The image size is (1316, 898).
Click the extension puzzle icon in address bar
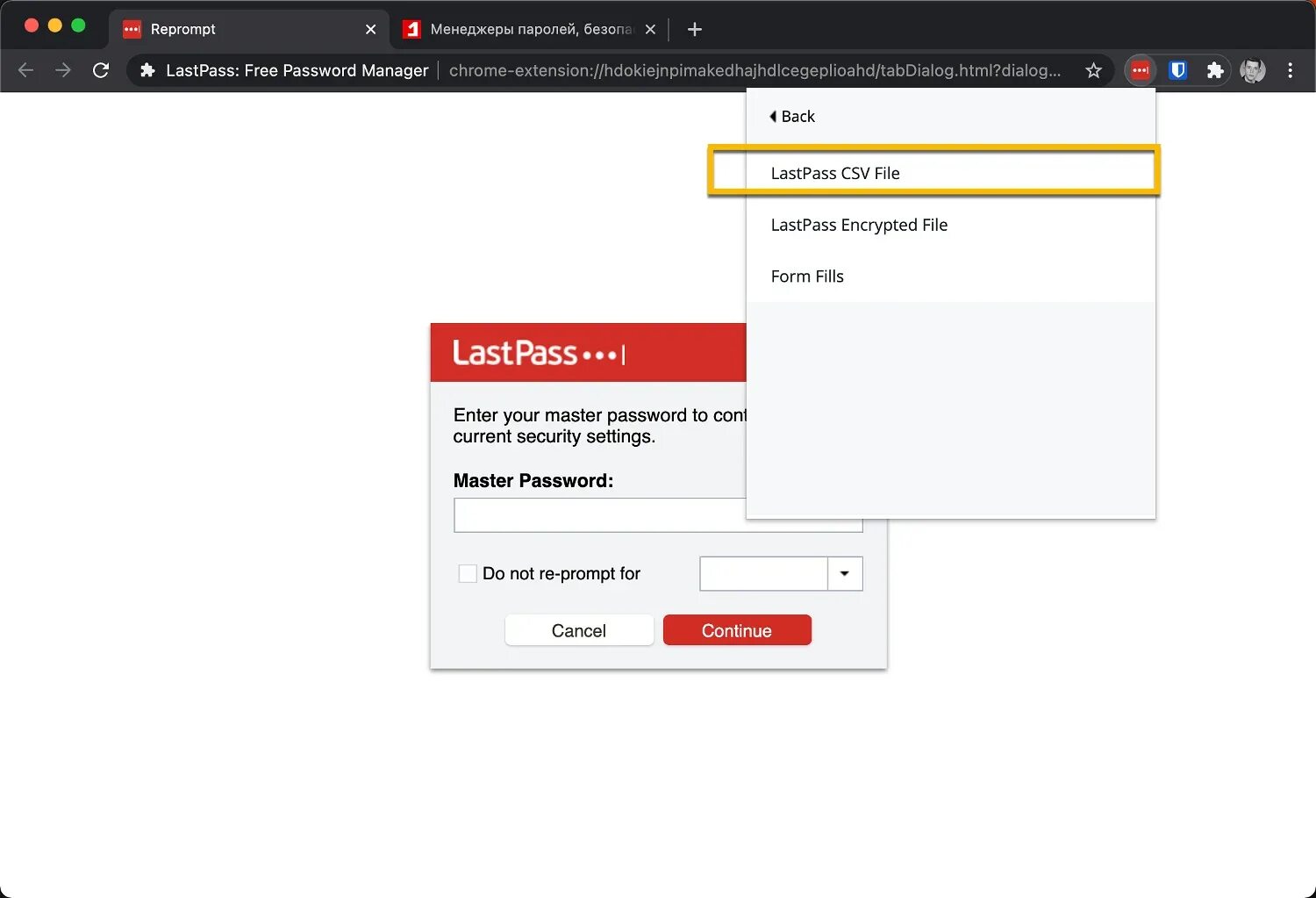pos(147,70)
